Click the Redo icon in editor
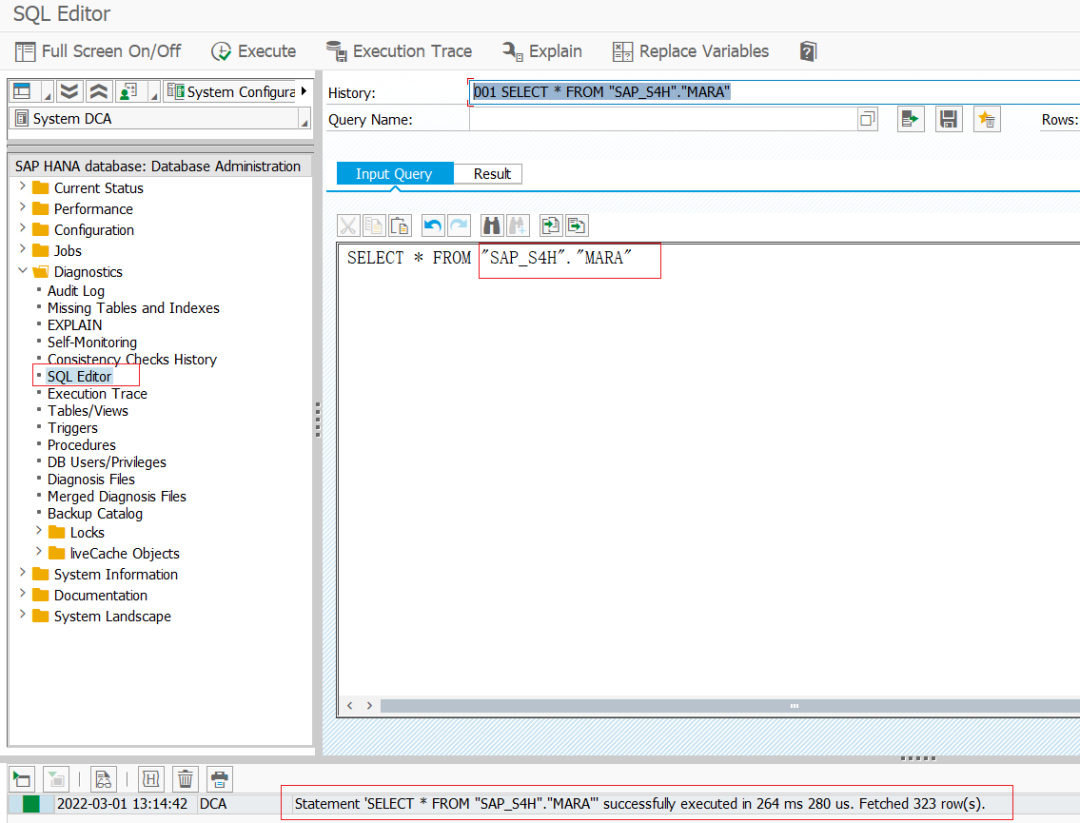 pyautogui.click(x=459, y=225)
